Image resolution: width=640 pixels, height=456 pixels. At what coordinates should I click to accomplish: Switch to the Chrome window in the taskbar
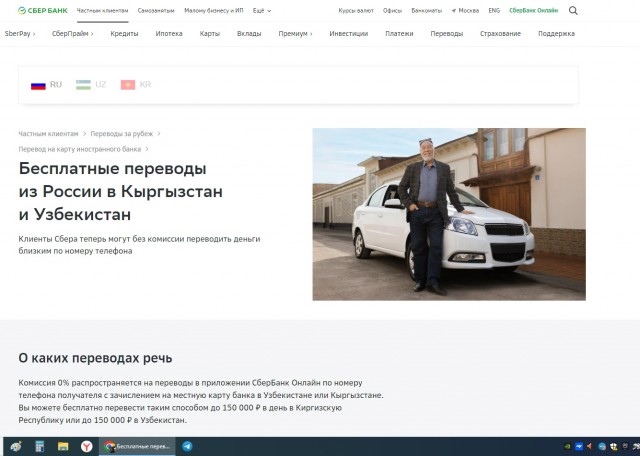click(x=137, y=446)
